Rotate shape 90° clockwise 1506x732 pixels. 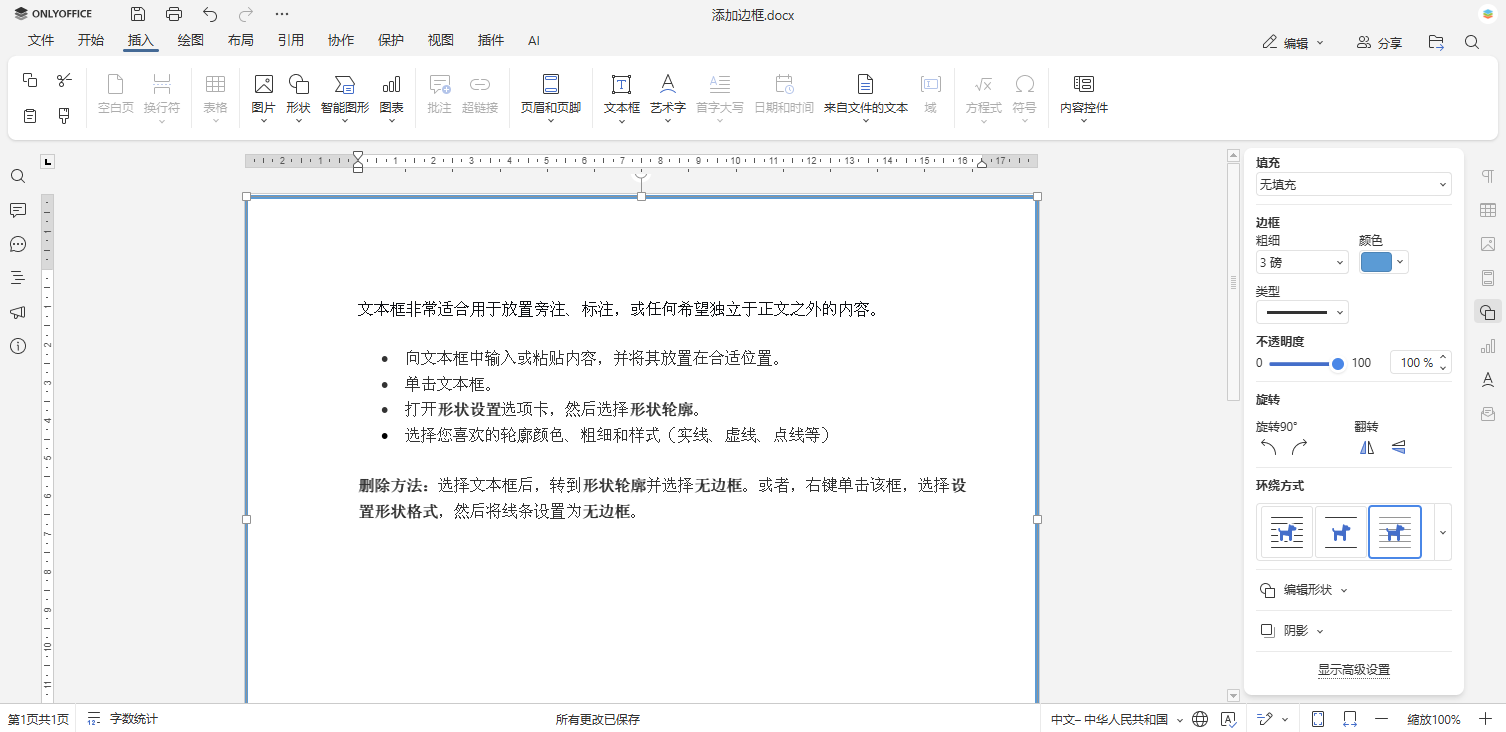1299,447
